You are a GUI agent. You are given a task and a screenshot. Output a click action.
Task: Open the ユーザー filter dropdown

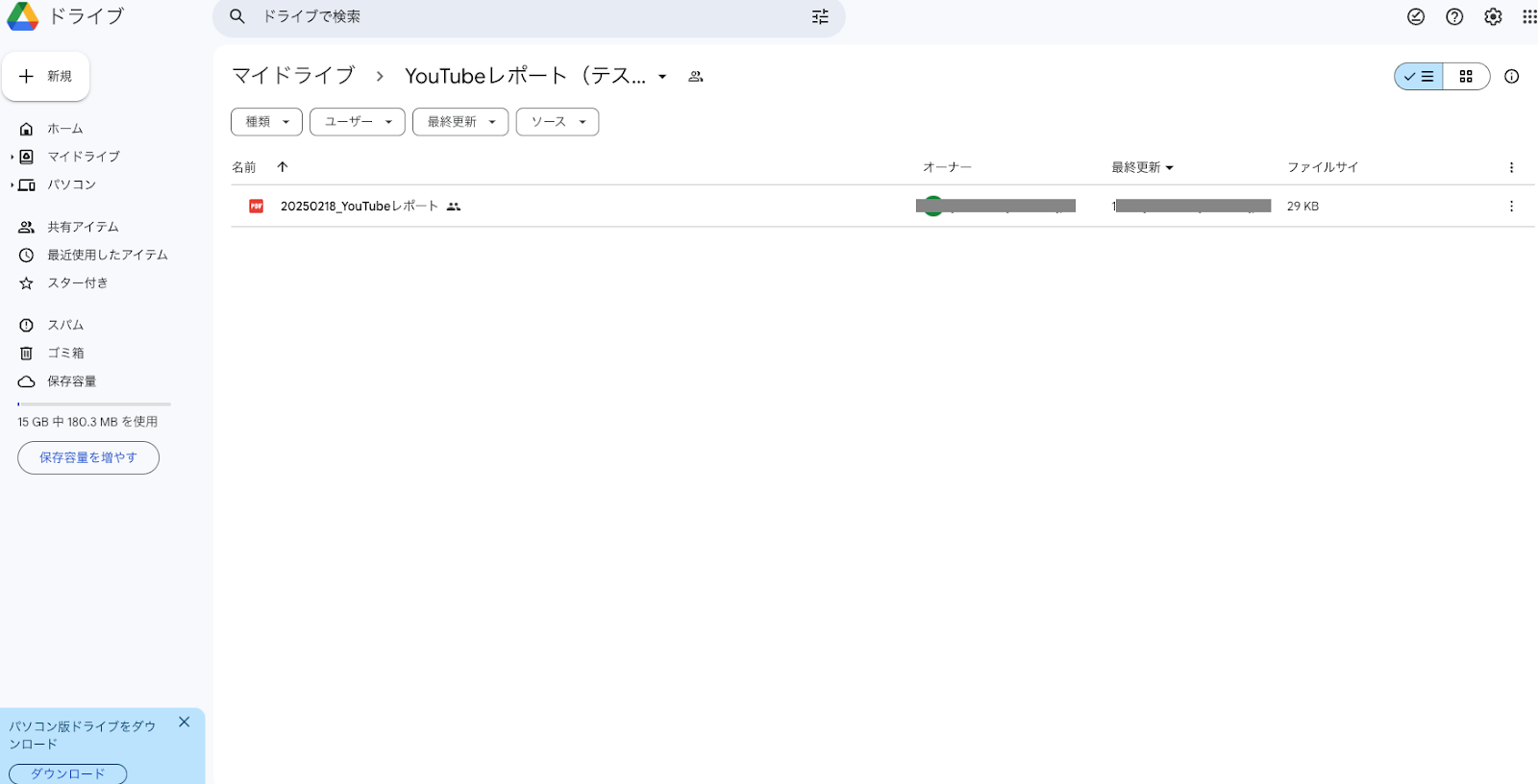tap(358, 122)
